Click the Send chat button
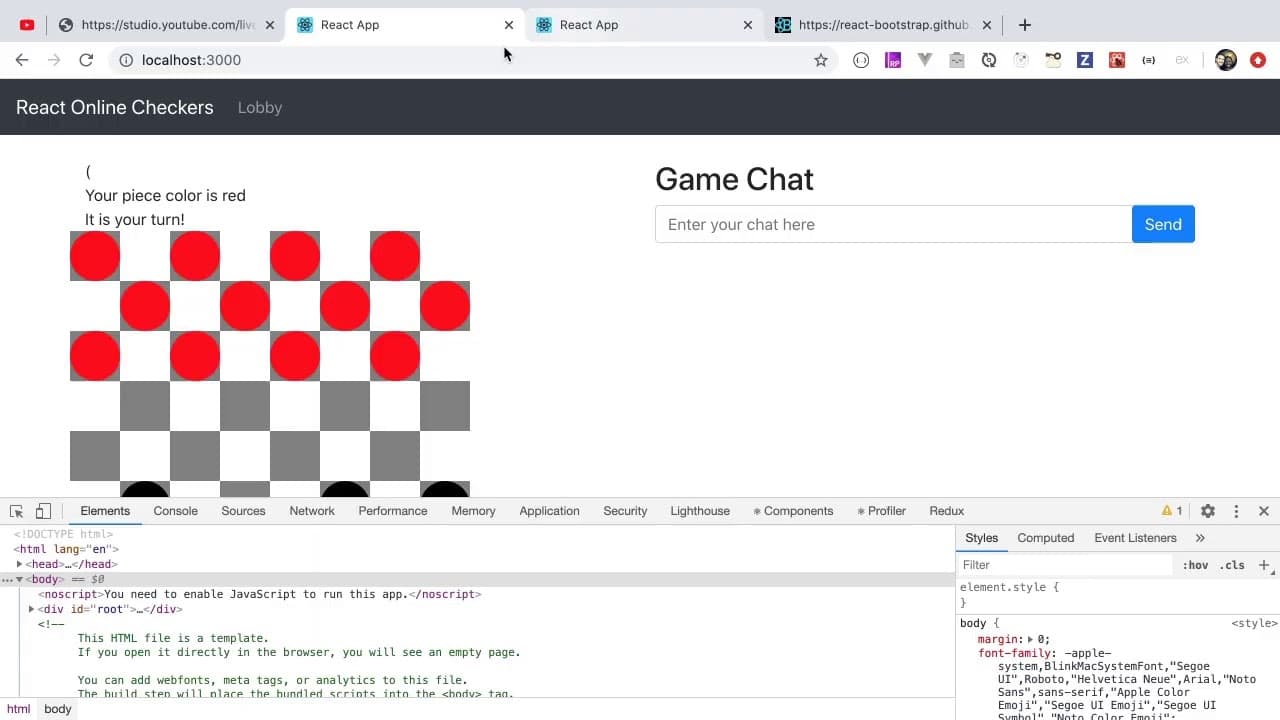 pyautogui.click(x=1163, y=224)
